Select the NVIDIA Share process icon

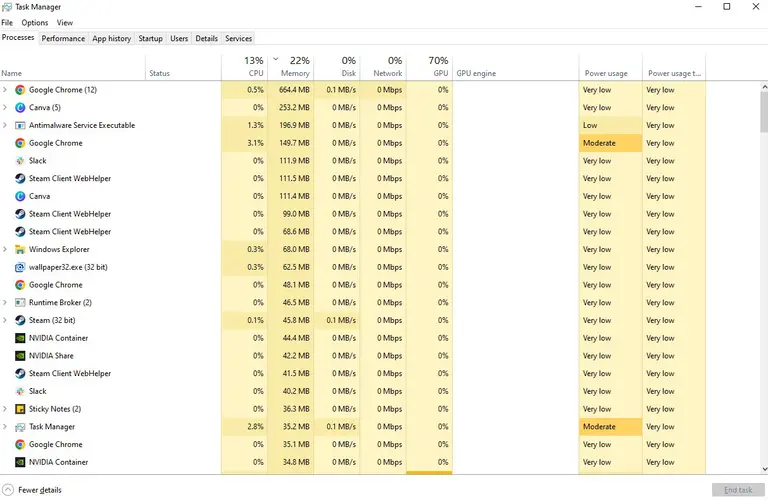tap(20, 356)
